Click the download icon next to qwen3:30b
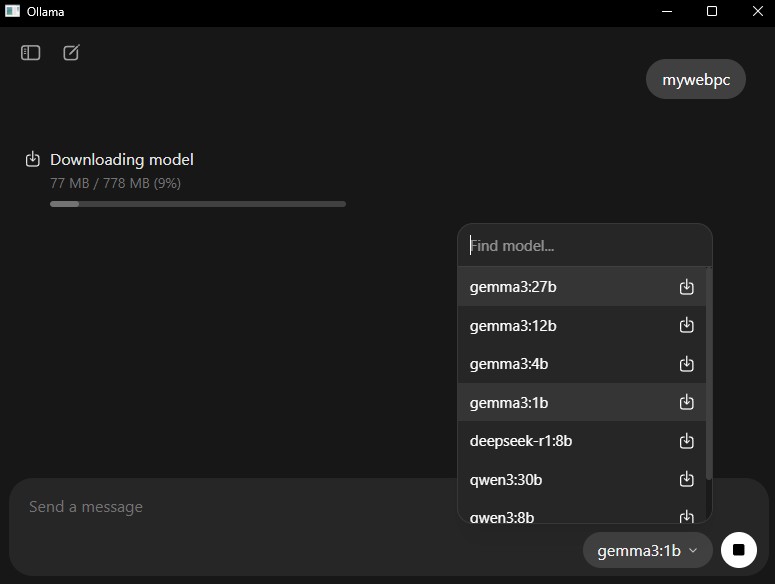Image resolution: width=775 pixels, height=584 pixels. click(x=686, y=479)
